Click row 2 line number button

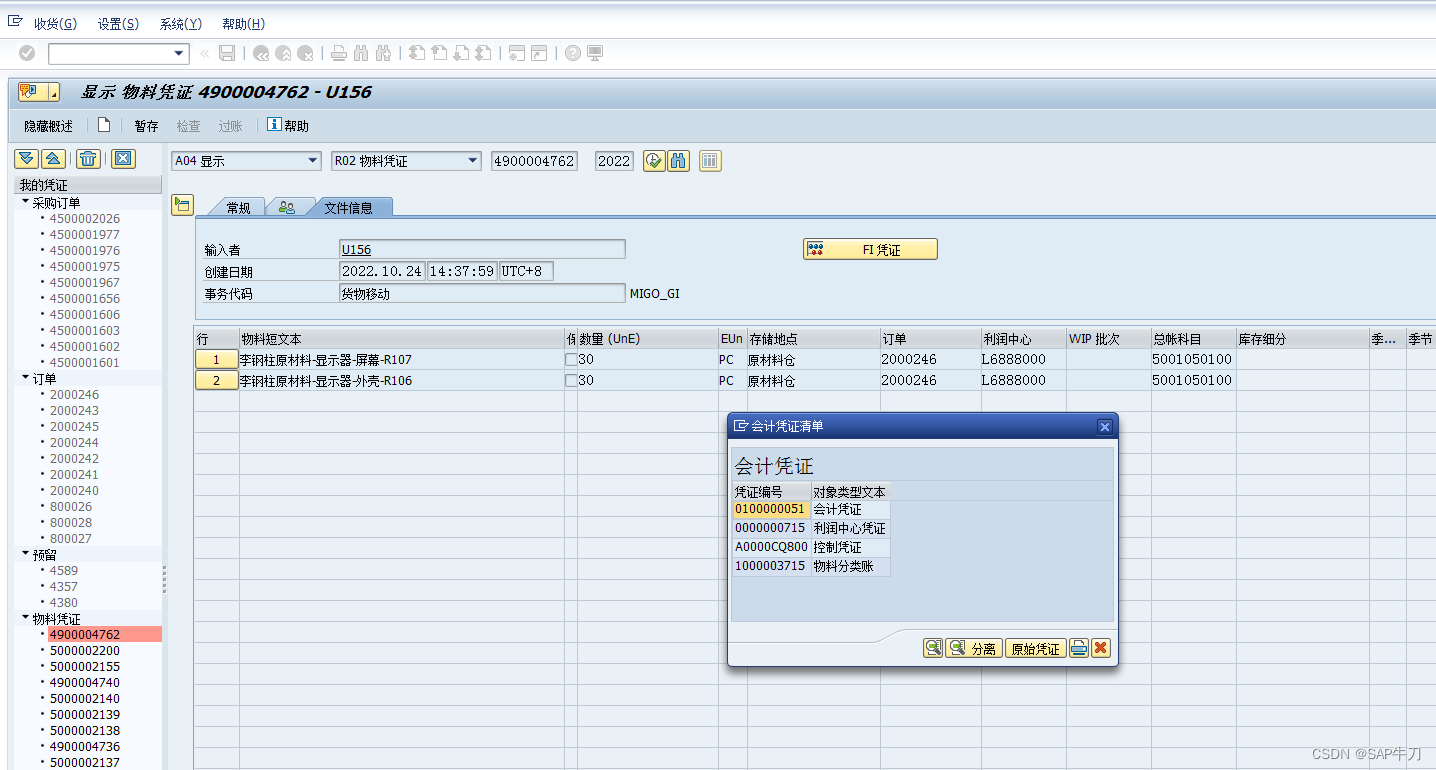[216, 380]
